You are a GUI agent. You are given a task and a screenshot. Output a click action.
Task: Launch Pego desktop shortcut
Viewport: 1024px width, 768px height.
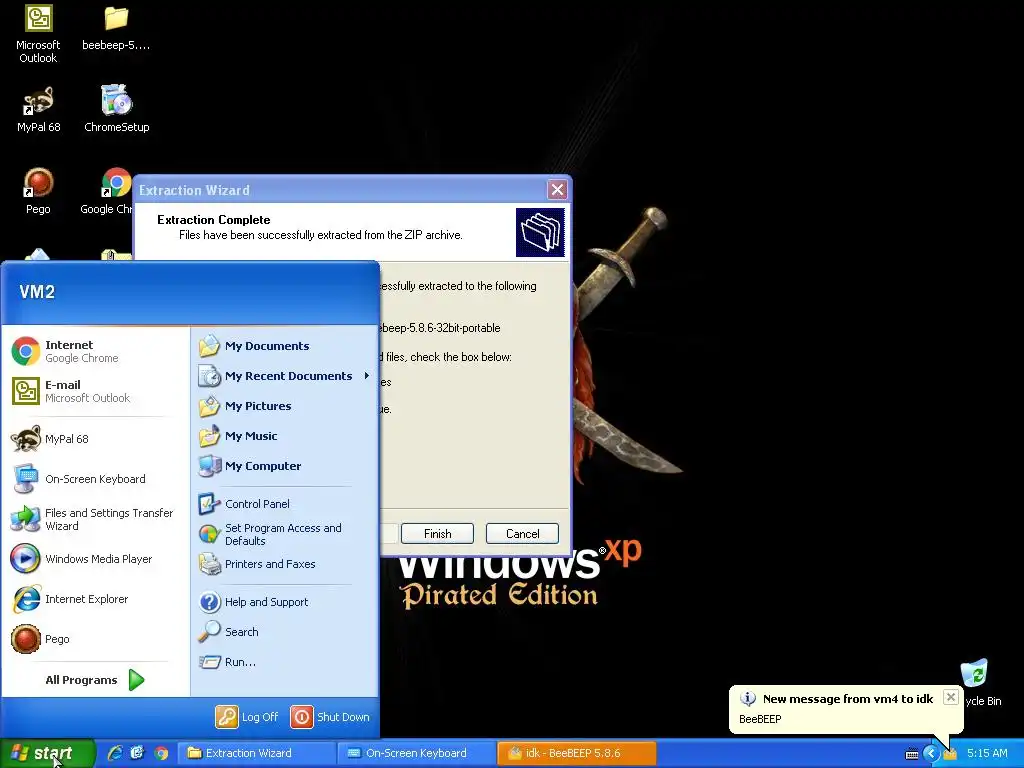click(39, 191)
